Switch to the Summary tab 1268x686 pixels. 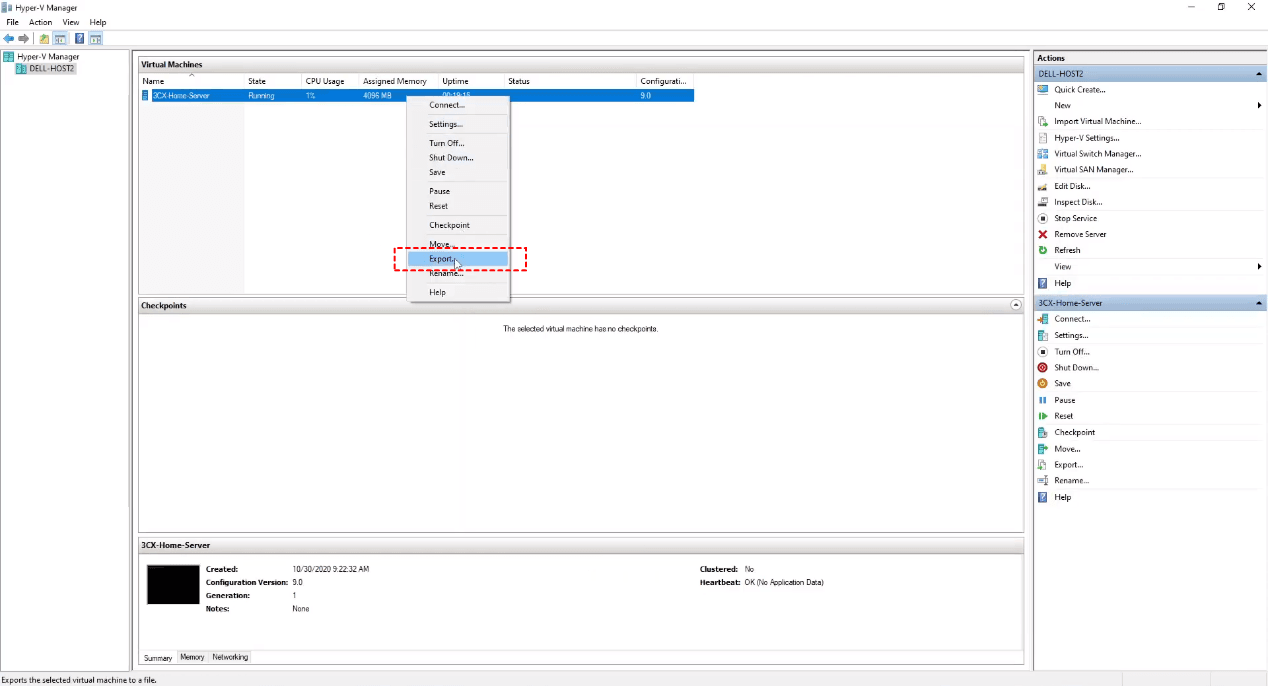[x=158, y=657]
